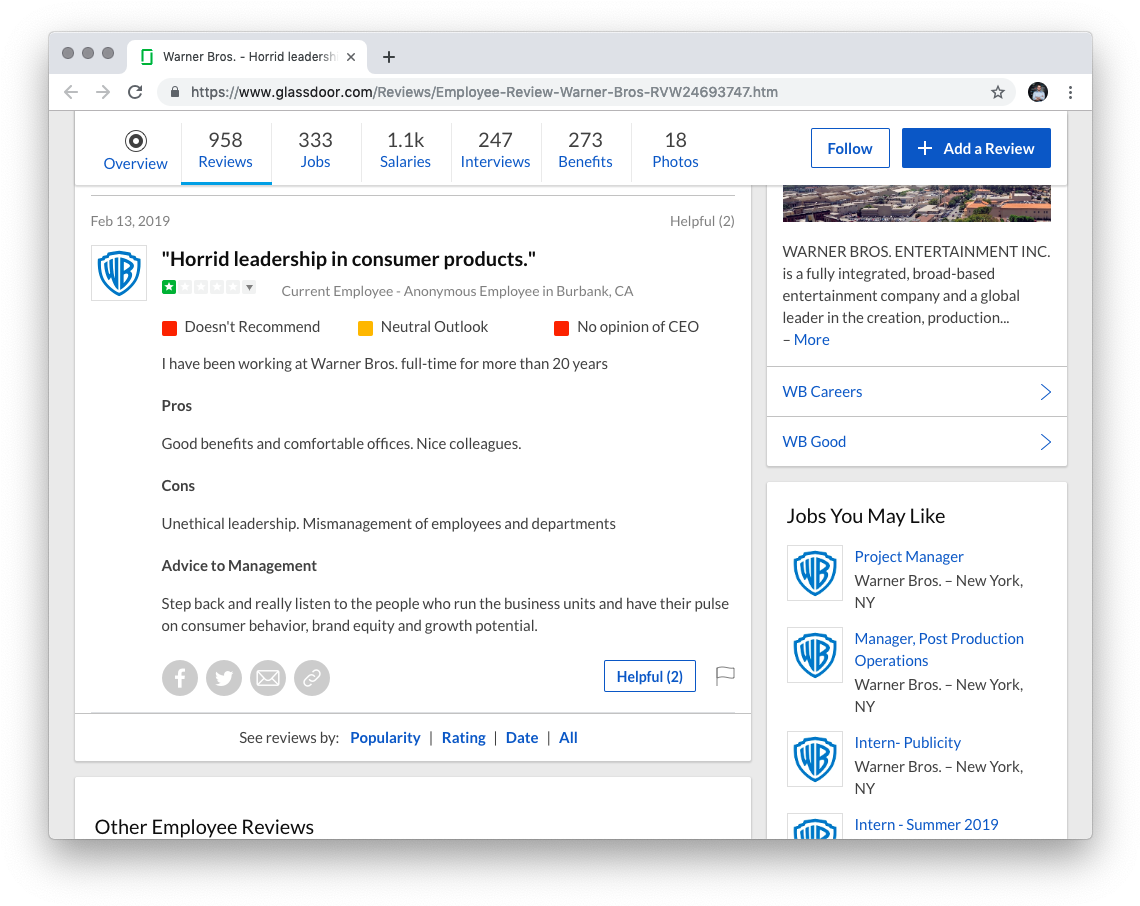
Task: Click the Overview target icon
Action: pyautogui.click(x=136, y=141)
